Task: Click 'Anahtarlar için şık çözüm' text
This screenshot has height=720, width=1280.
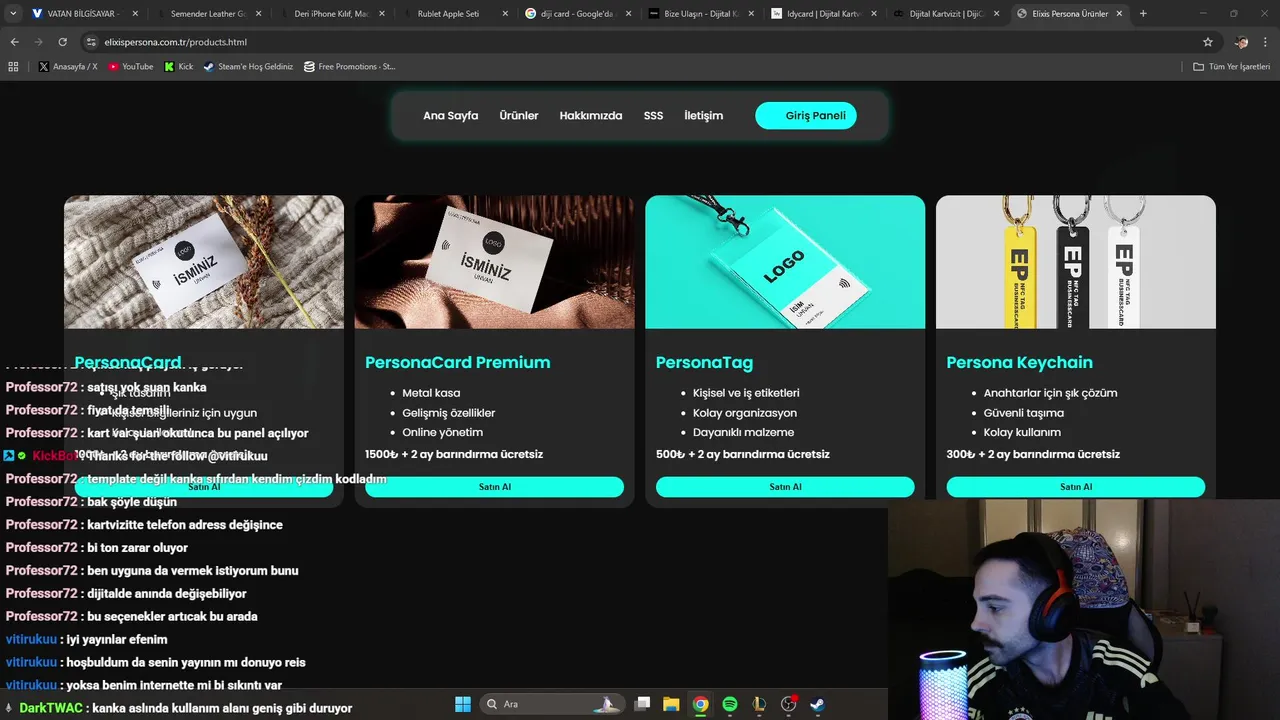Action: [1051, 393]
